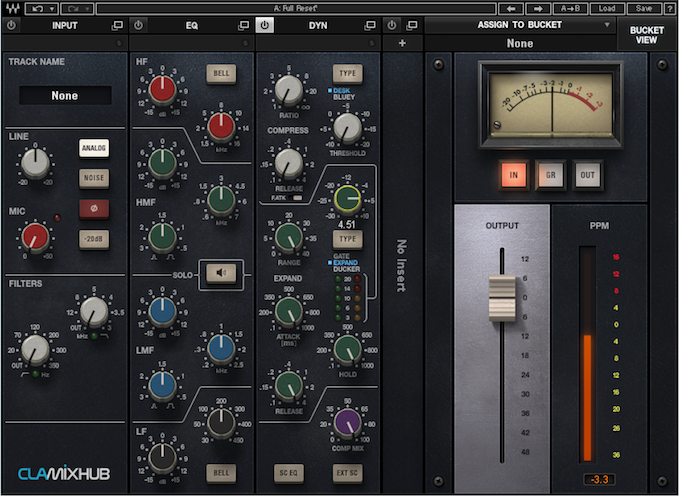Screen dimensions: 680x497
Task: Click the 4.51 value readout
Action: point(347,224)
